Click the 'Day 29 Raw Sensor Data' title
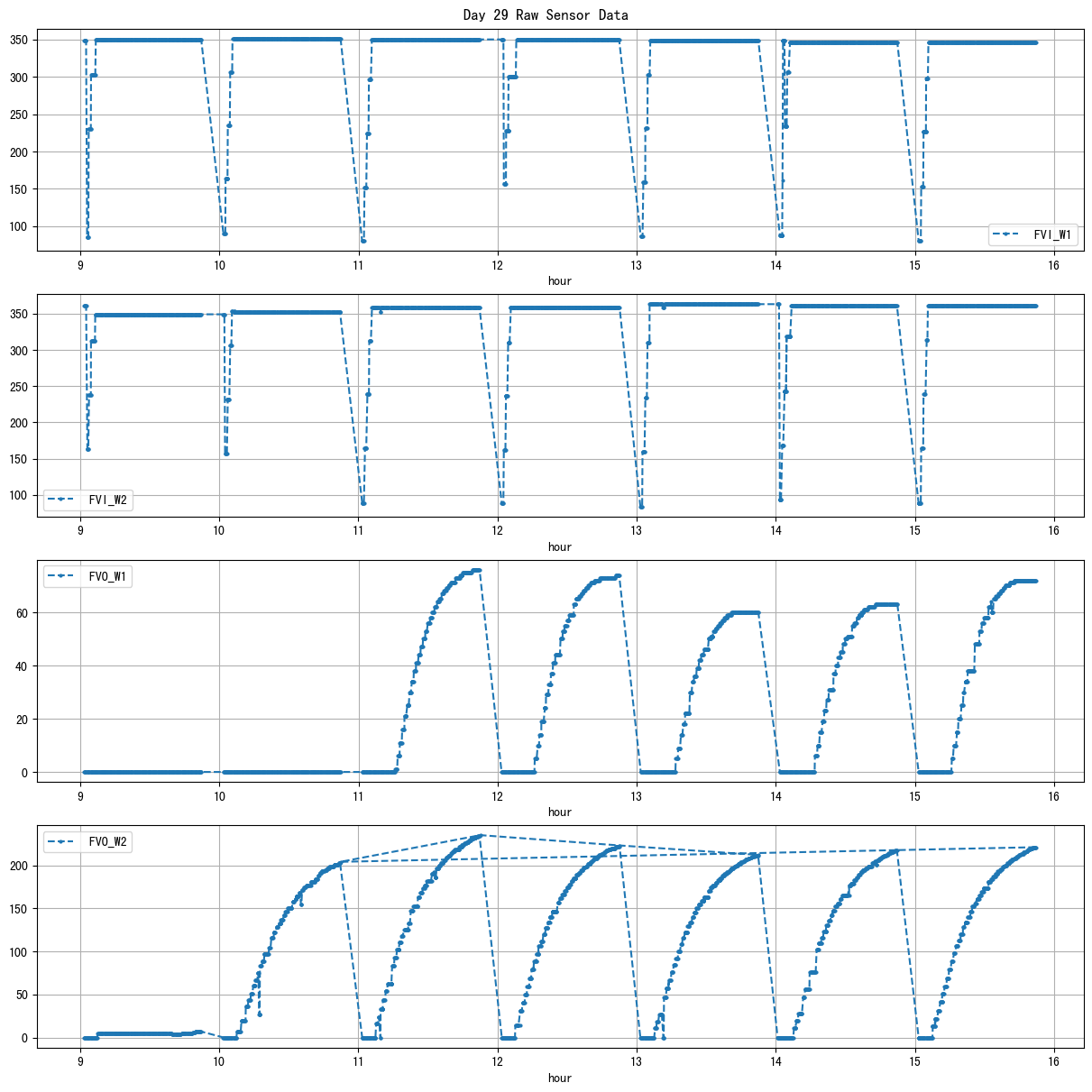This screenshot has width=1092, height=1092. [546, 14]
